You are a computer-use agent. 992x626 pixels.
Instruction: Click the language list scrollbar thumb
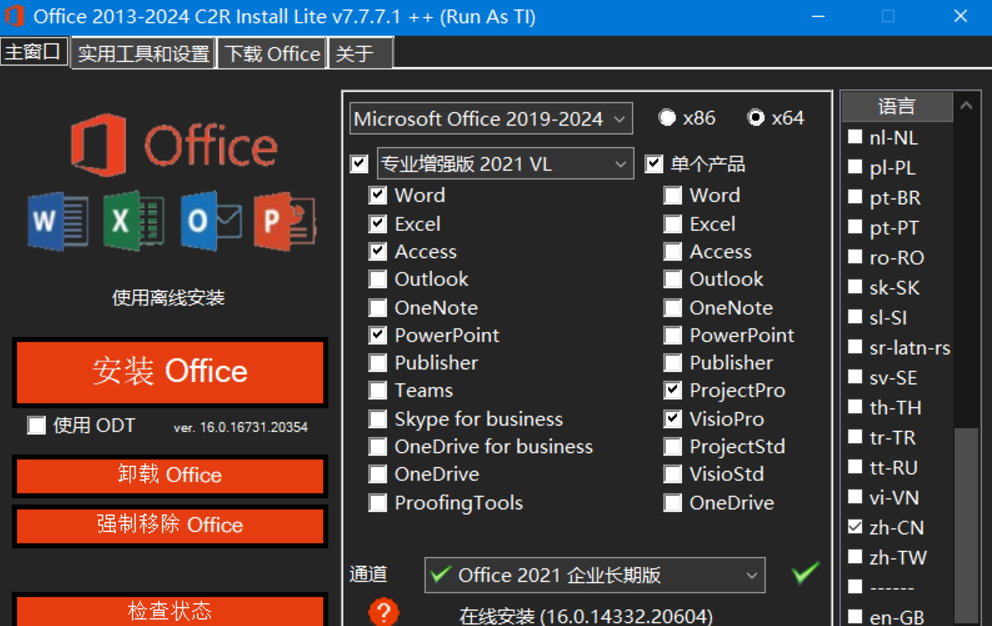click(x=966, y=525)
